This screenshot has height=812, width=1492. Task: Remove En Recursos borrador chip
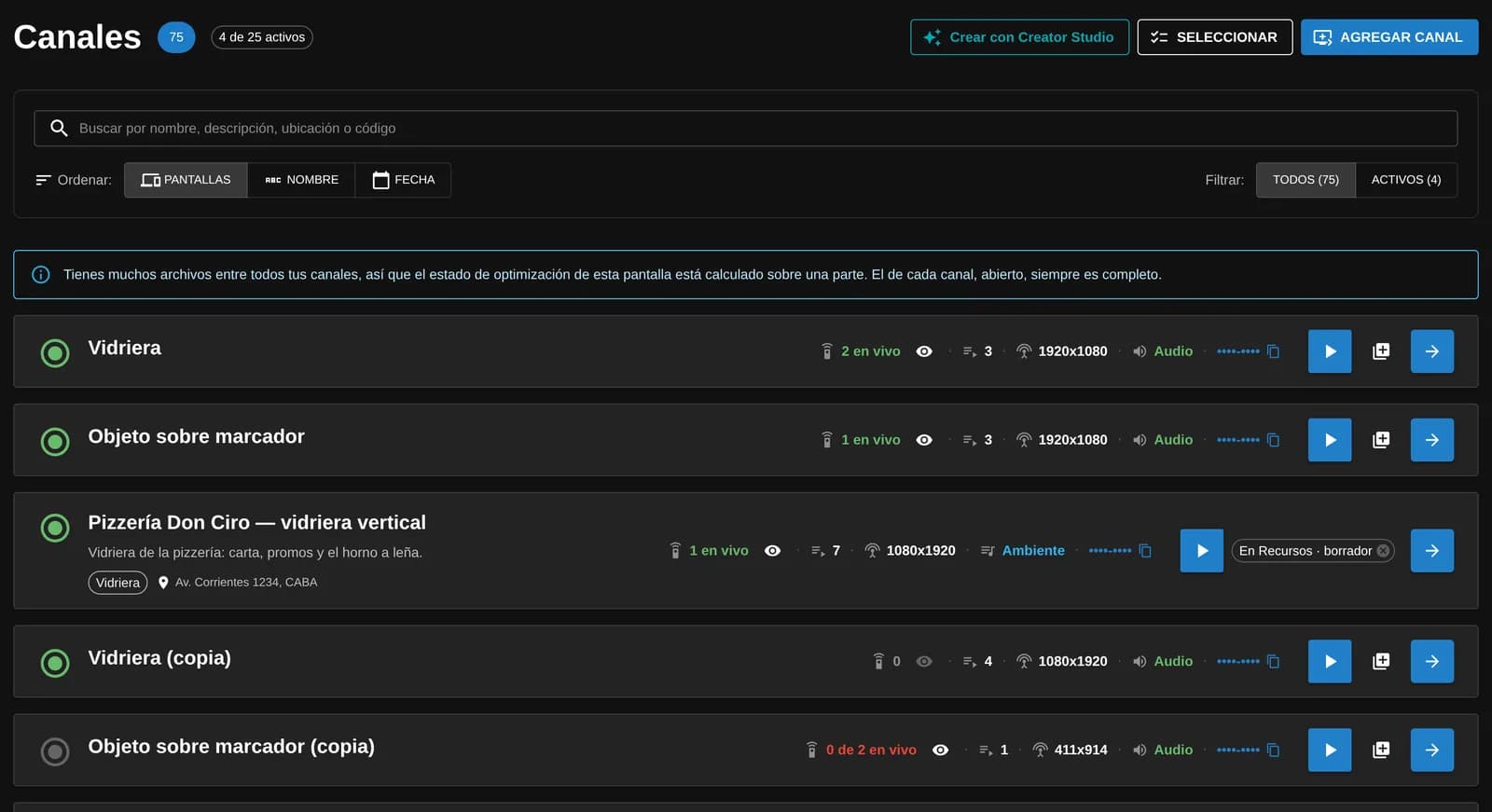[1383, 551]
